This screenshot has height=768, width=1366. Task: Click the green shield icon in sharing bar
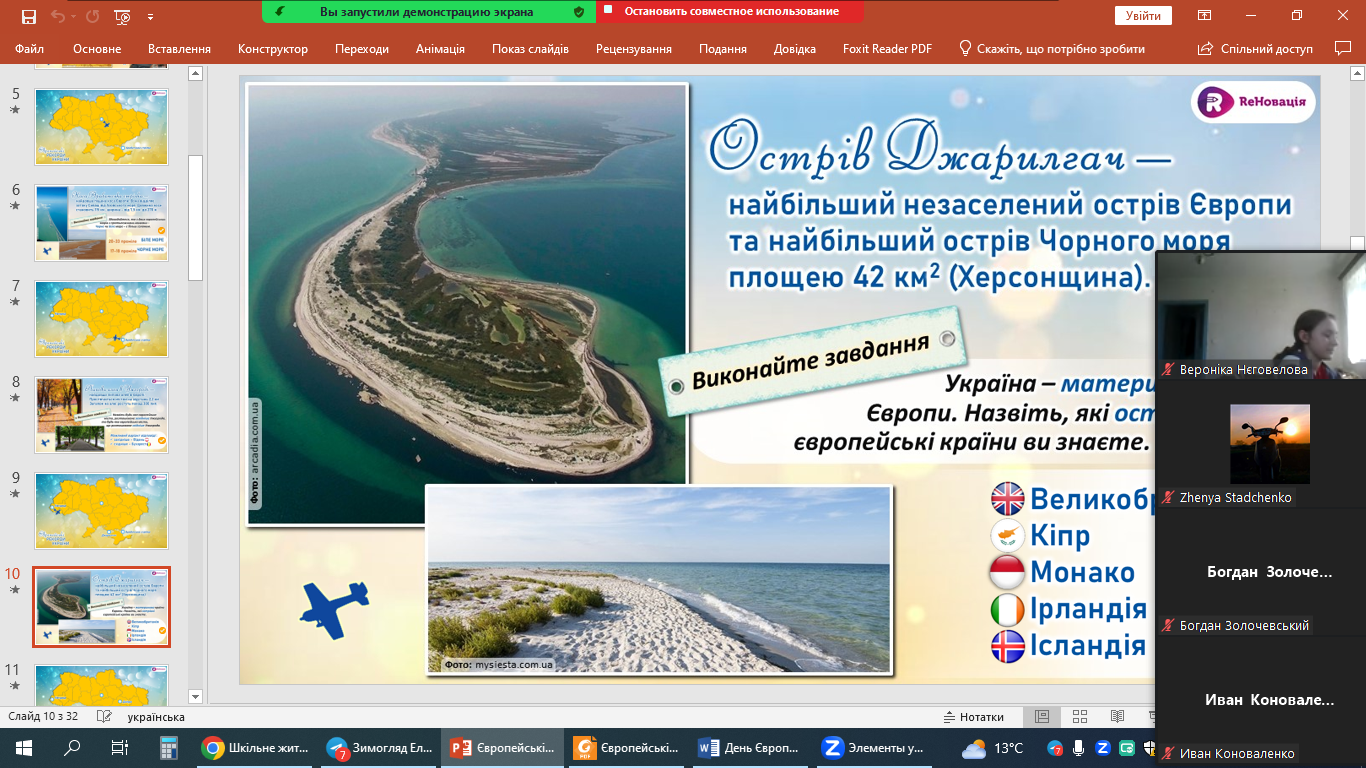click(x=579, y=12)
